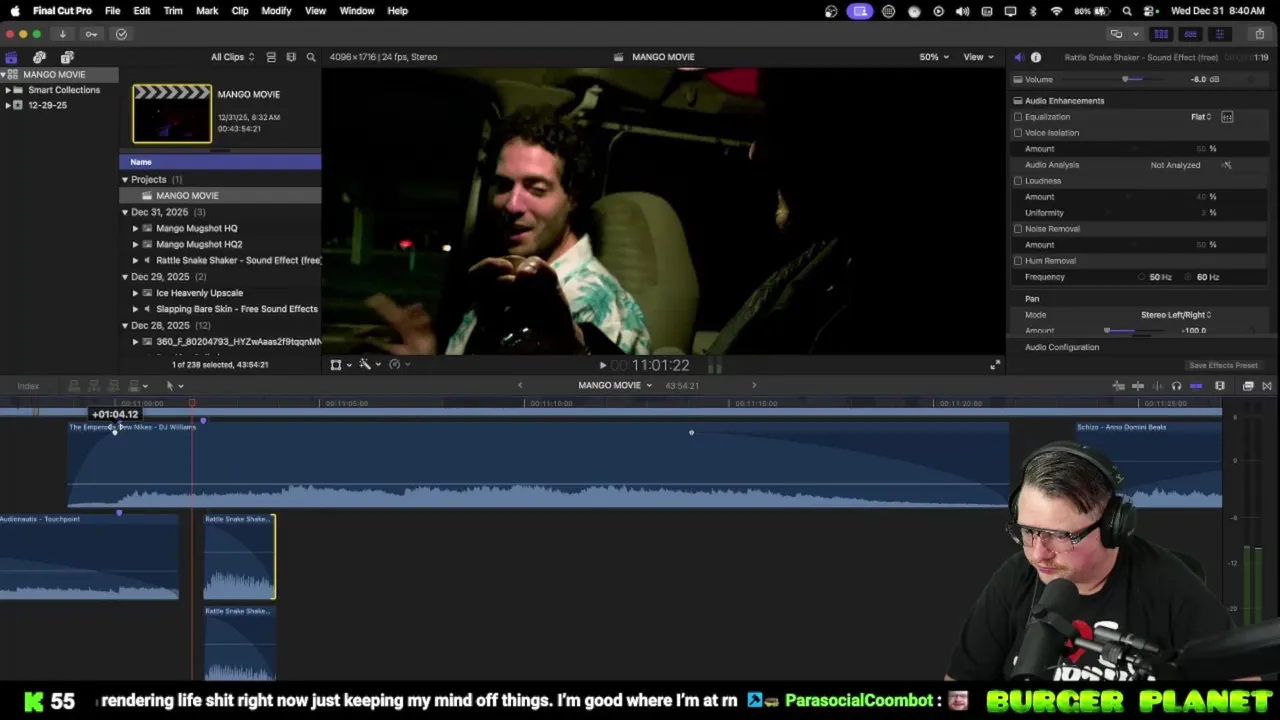Open the Modify menu

[276, 11]
